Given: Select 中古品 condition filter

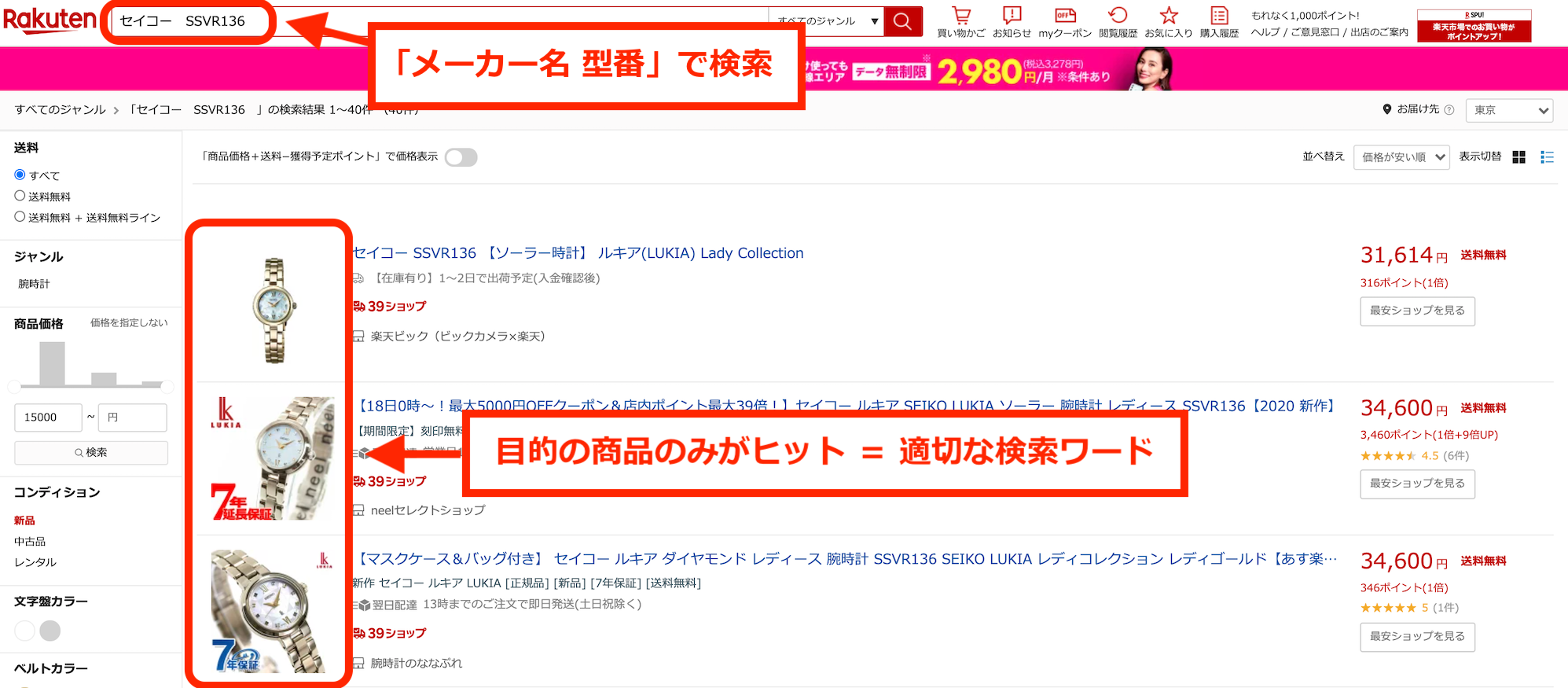Looking at the screenshot, I should click(30, 542).
